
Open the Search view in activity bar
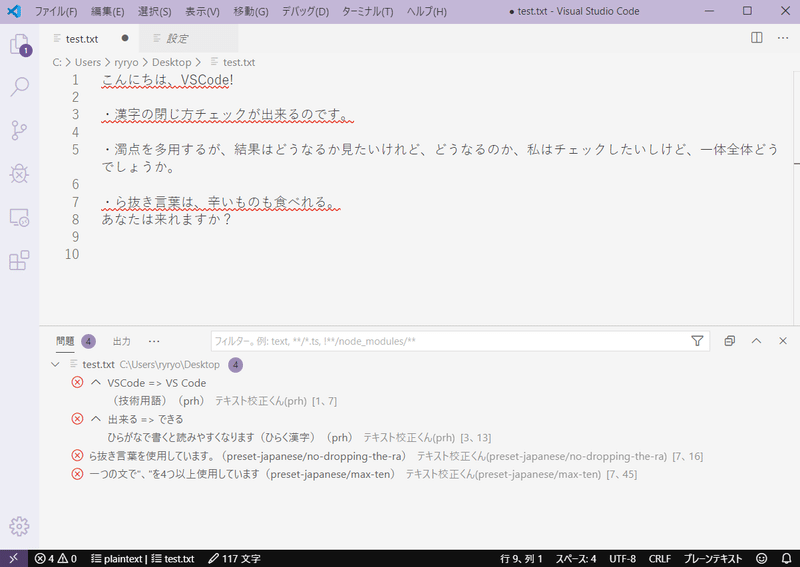[x=19, y=87]
